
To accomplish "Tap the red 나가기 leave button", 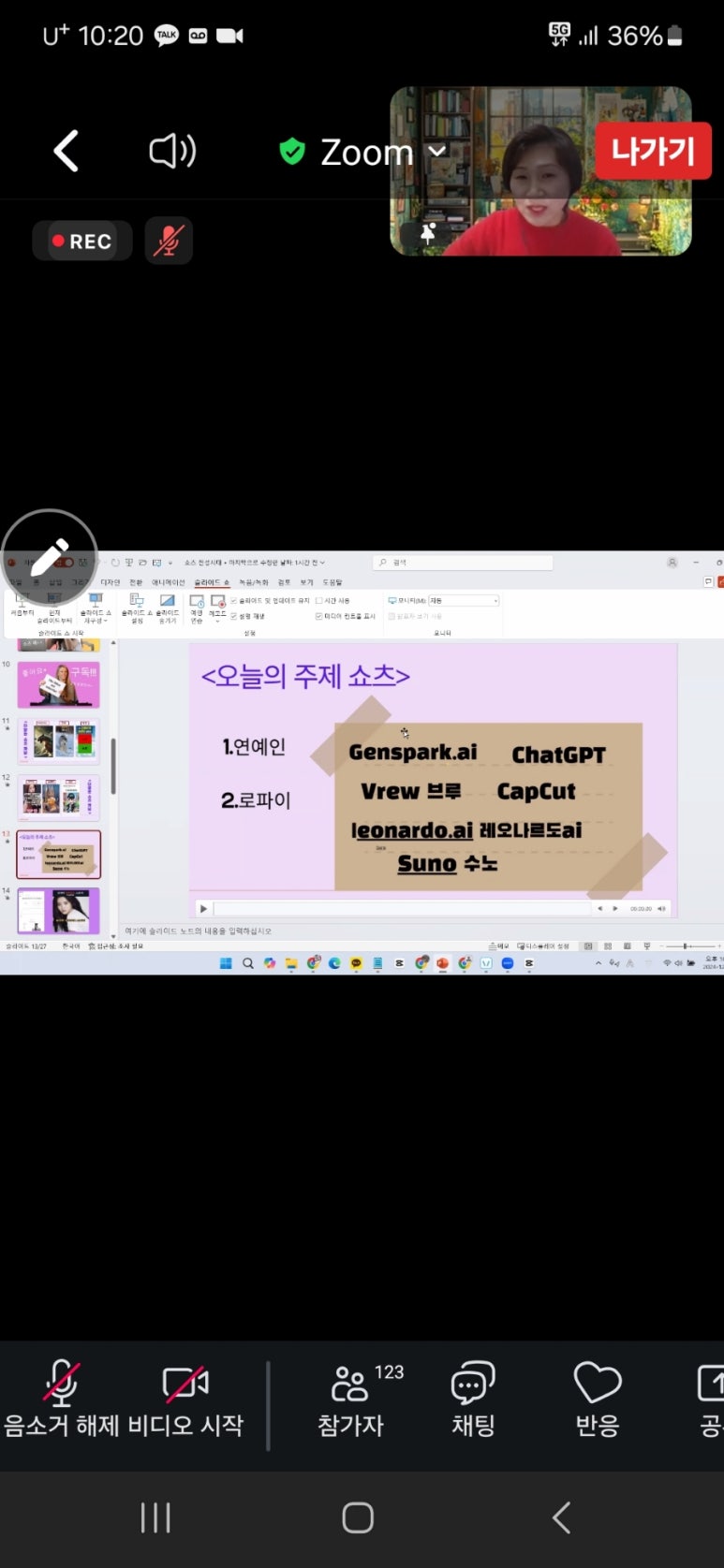I will [653, 151].
